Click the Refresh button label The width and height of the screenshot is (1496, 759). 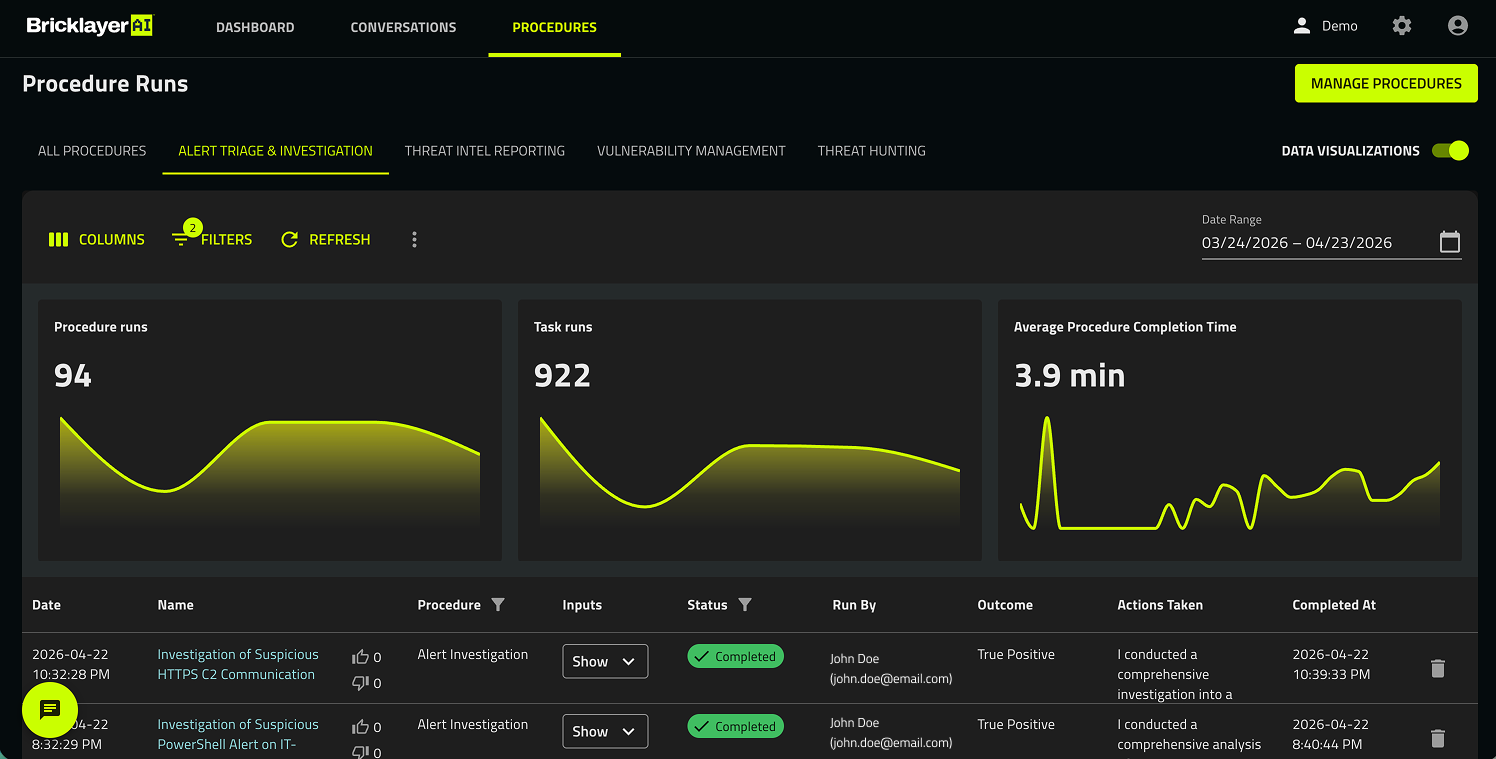pyautogui.click(x=340, y=240)
